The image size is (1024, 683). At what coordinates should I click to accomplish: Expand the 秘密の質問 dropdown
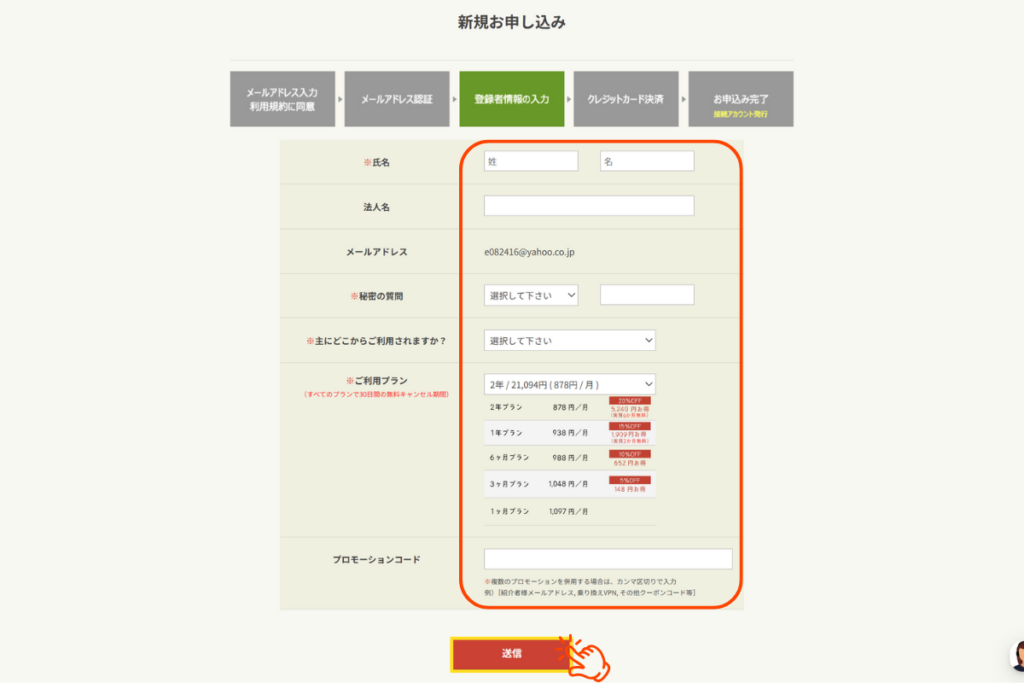[x=531, y=295]
